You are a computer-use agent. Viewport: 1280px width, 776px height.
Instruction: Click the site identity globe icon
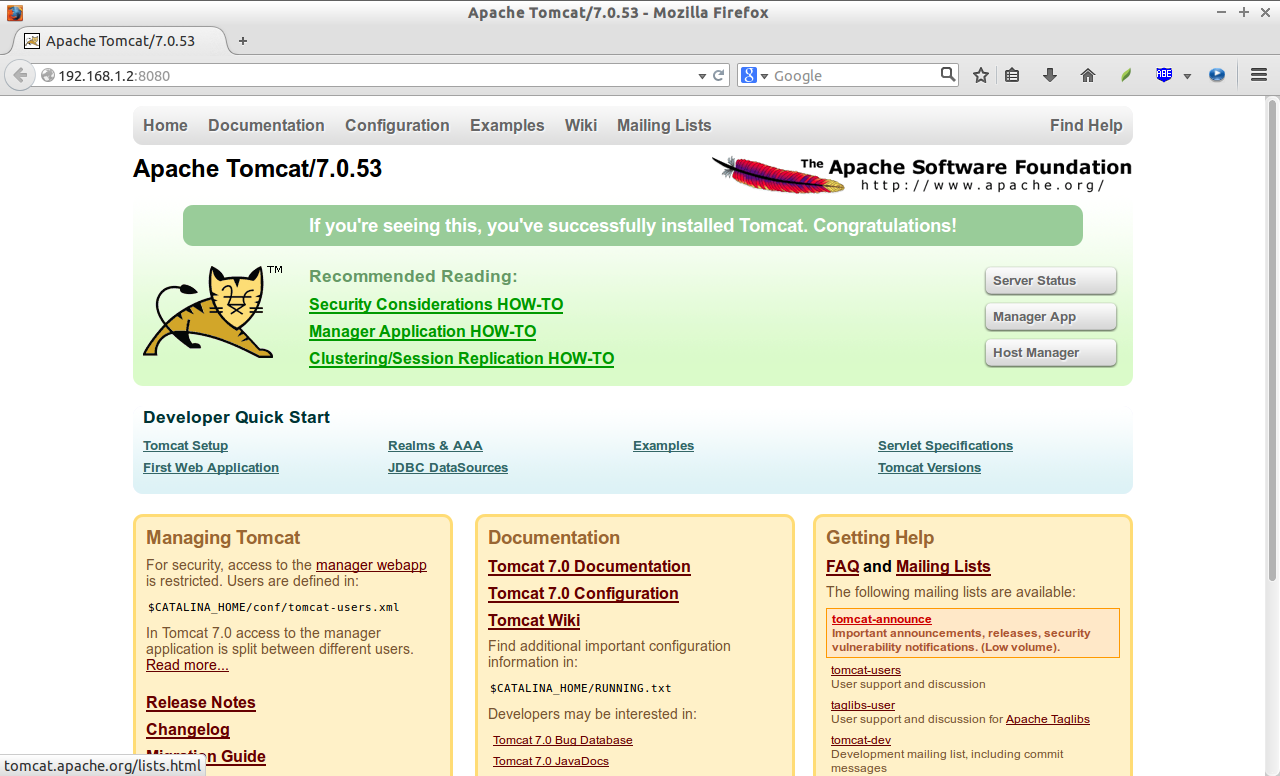(47, 75)
